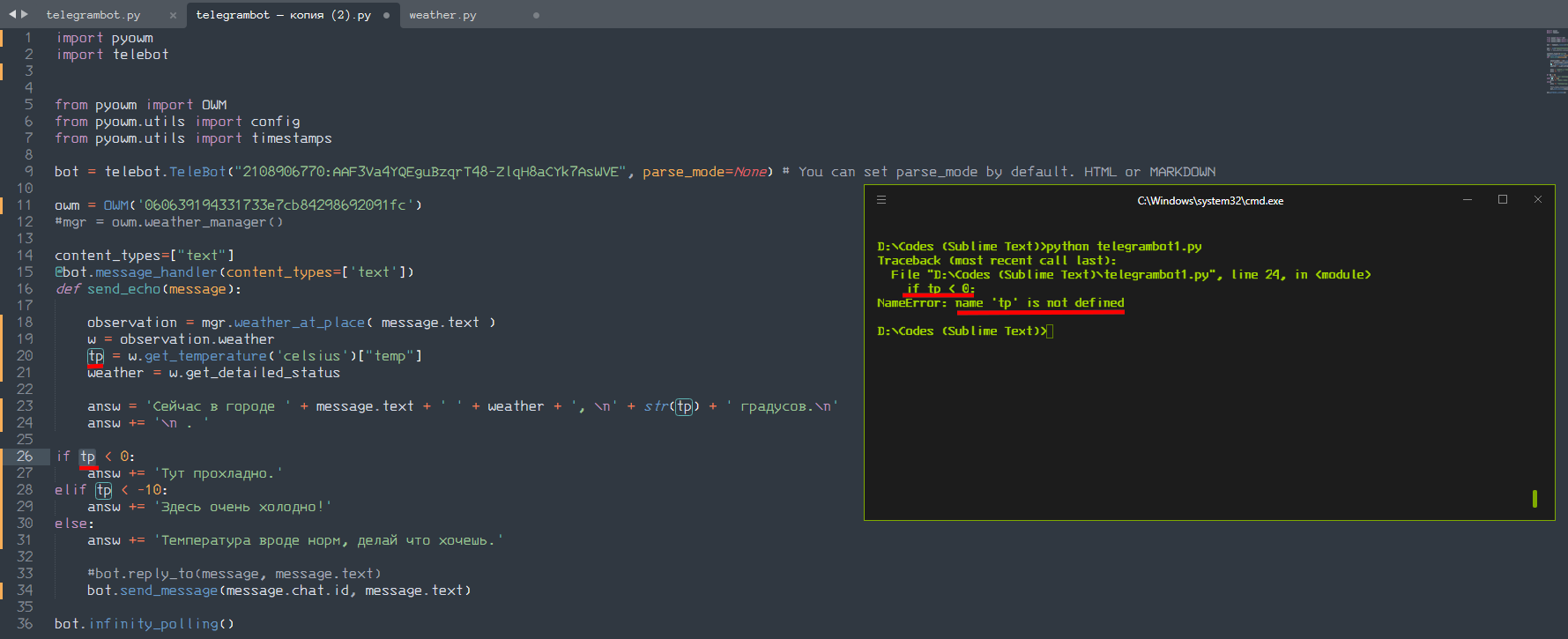Click 'Температура вроде норм' string on line 31

point(329,540)
